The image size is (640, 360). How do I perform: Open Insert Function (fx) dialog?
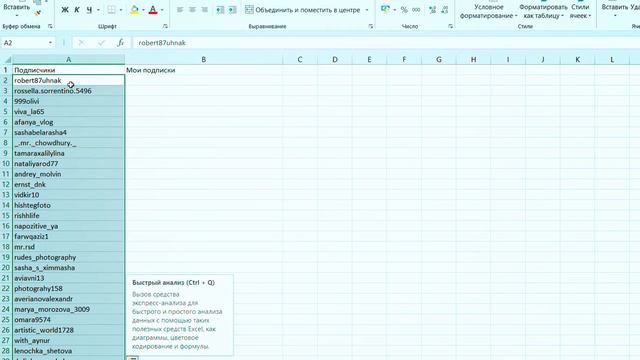[x=120, y=42]
